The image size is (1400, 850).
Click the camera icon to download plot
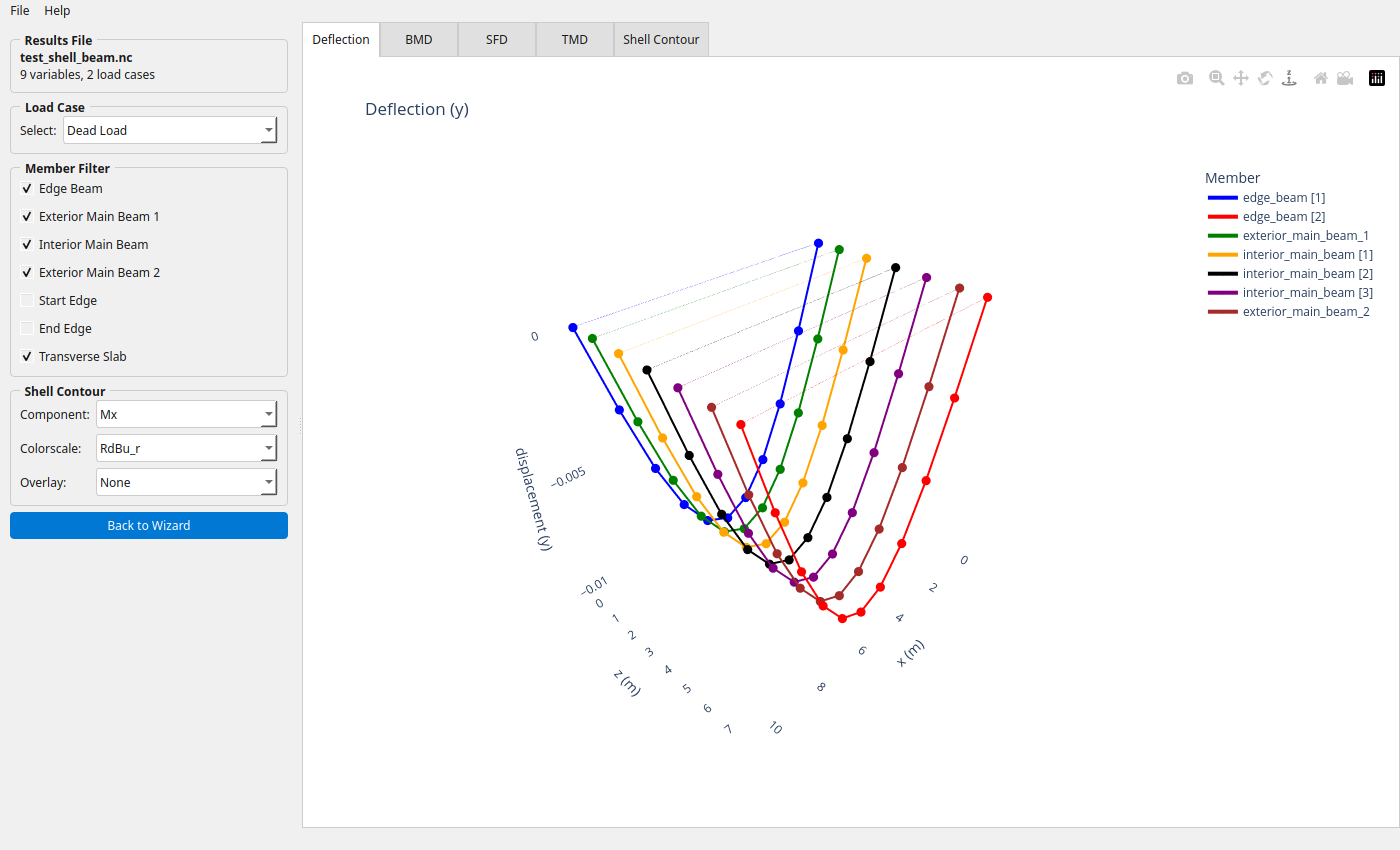[x=1185, y=78]
